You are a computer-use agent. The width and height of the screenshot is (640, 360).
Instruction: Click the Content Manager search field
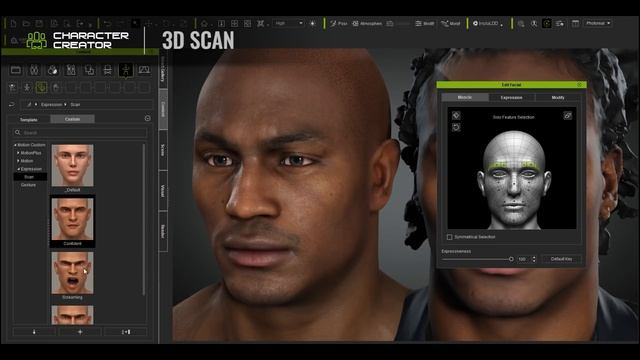coord(80,133)
